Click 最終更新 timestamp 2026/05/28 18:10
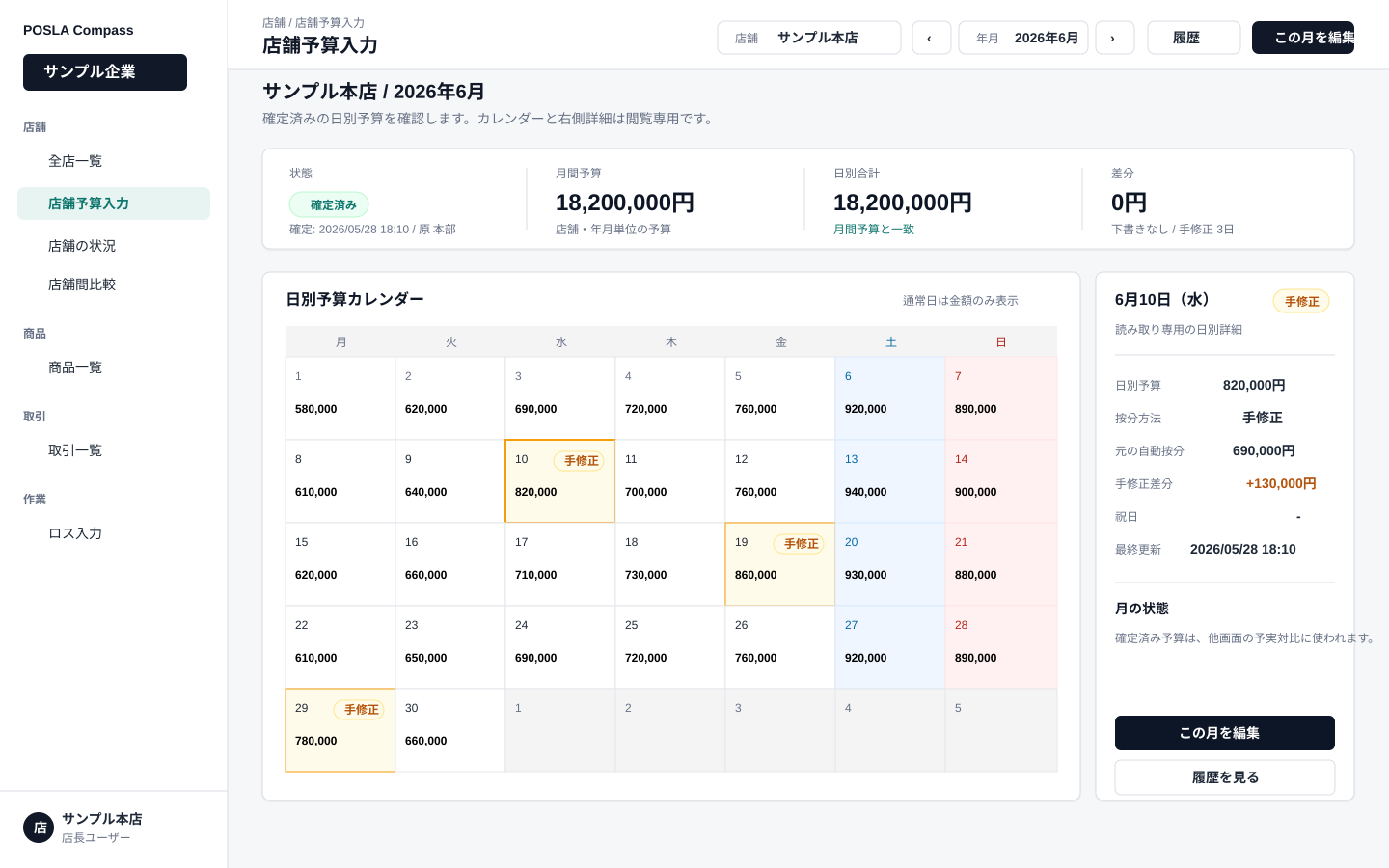The image size is (1389, 868). [1243, 549]
